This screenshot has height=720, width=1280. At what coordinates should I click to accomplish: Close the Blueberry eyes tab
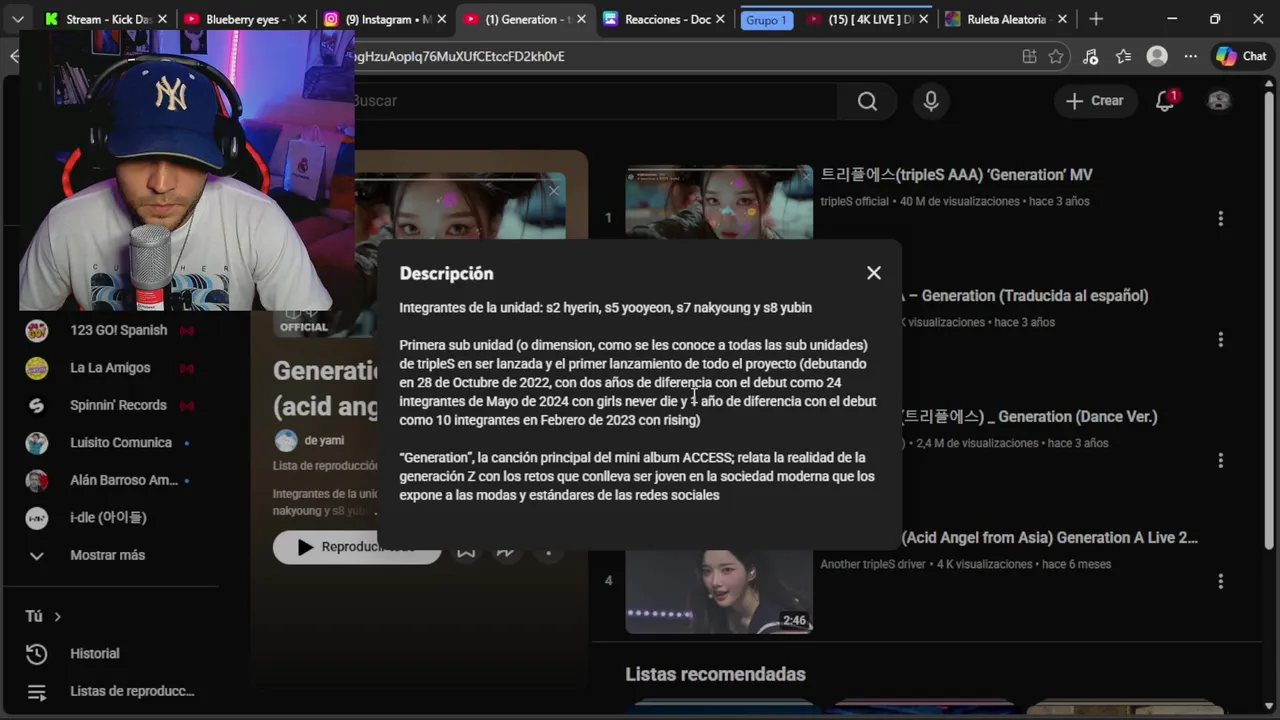click(x=302, y=19)
